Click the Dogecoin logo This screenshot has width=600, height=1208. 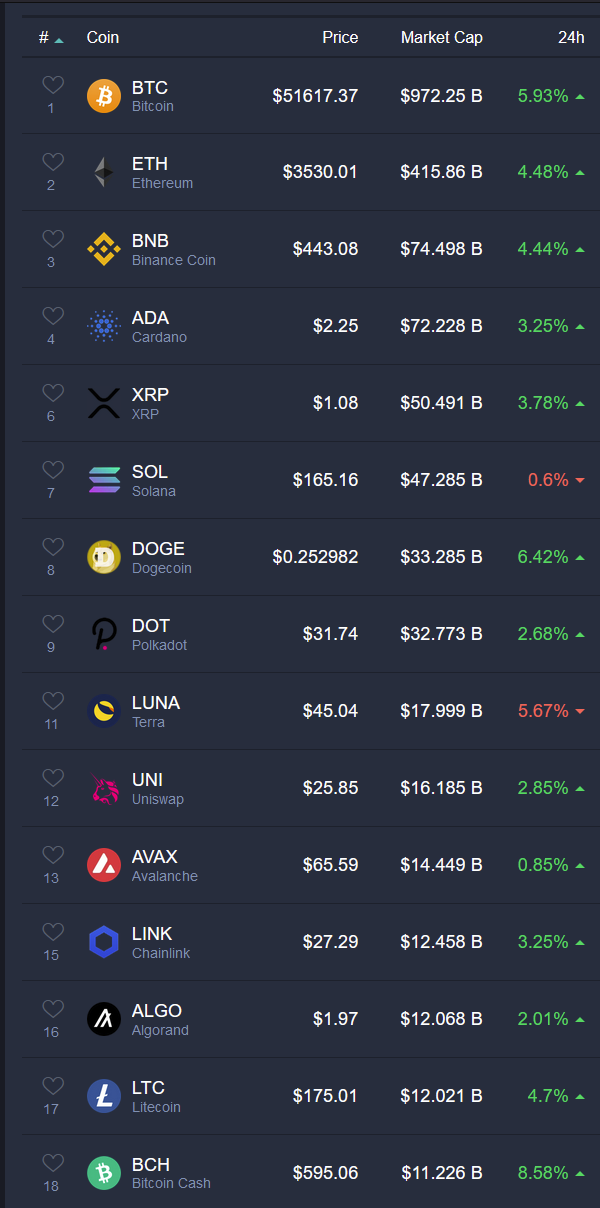tap(104, 558)
